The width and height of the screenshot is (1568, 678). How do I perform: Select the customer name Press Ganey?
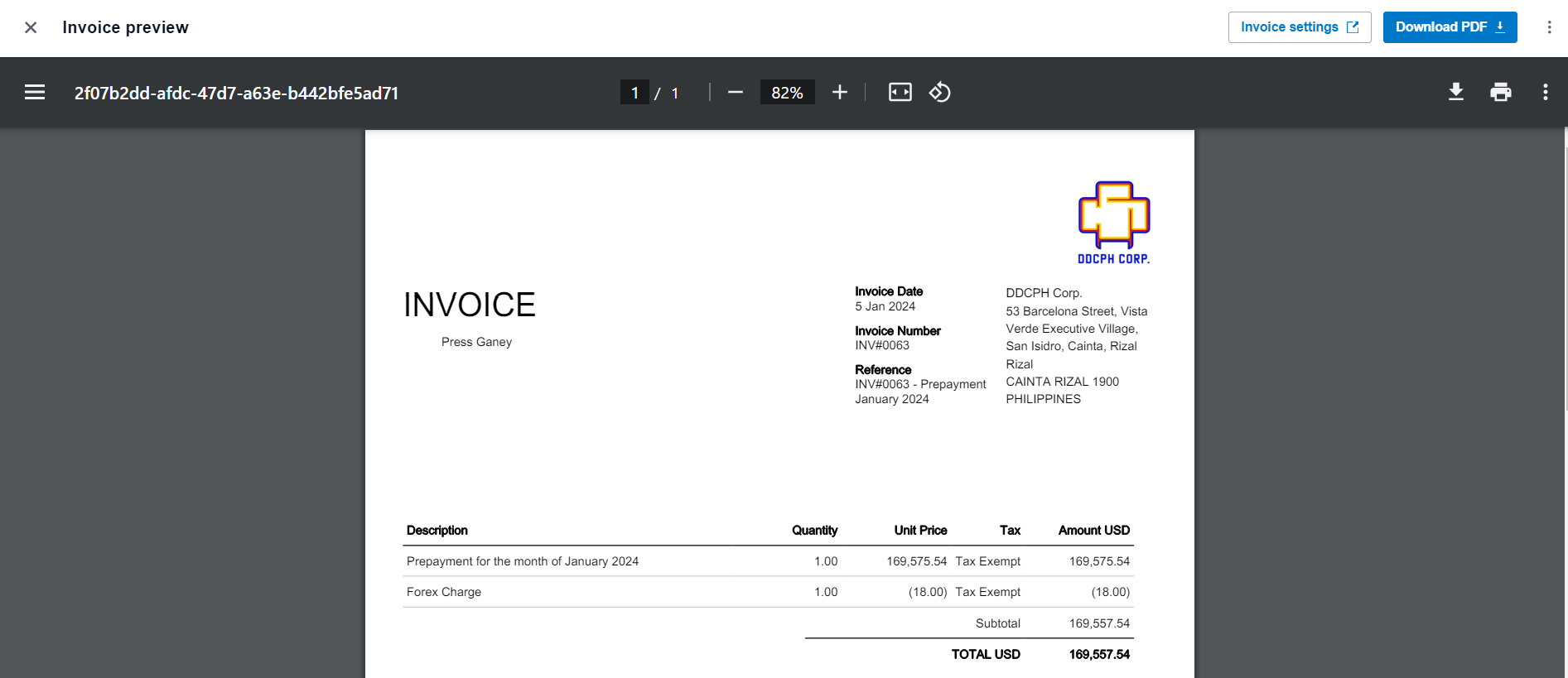click(476, 342)
